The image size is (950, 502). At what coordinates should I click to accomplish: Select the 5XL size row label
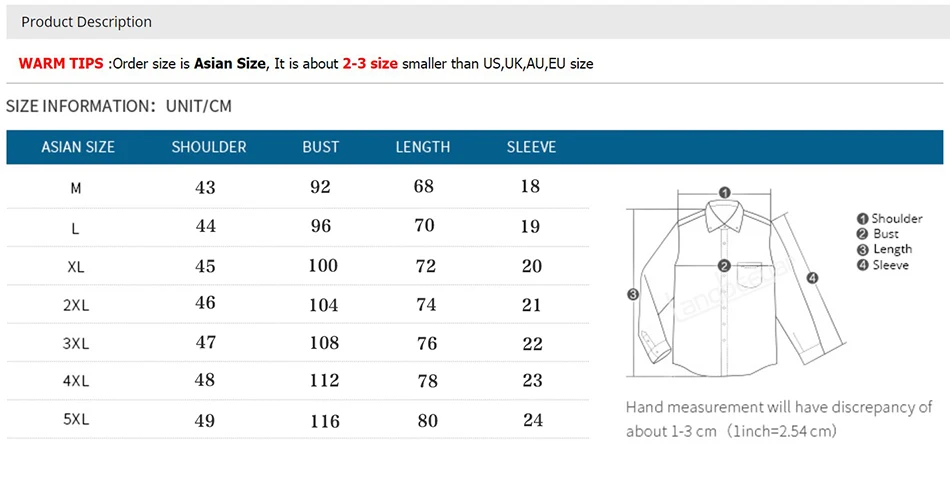click(x=76, y=419)
